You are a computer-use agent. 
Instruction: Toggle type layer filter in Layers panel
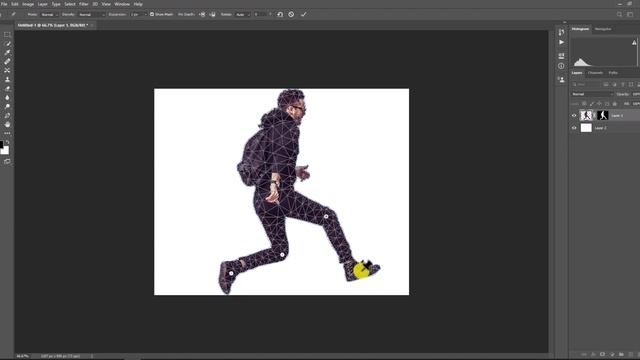pos(623,84)
